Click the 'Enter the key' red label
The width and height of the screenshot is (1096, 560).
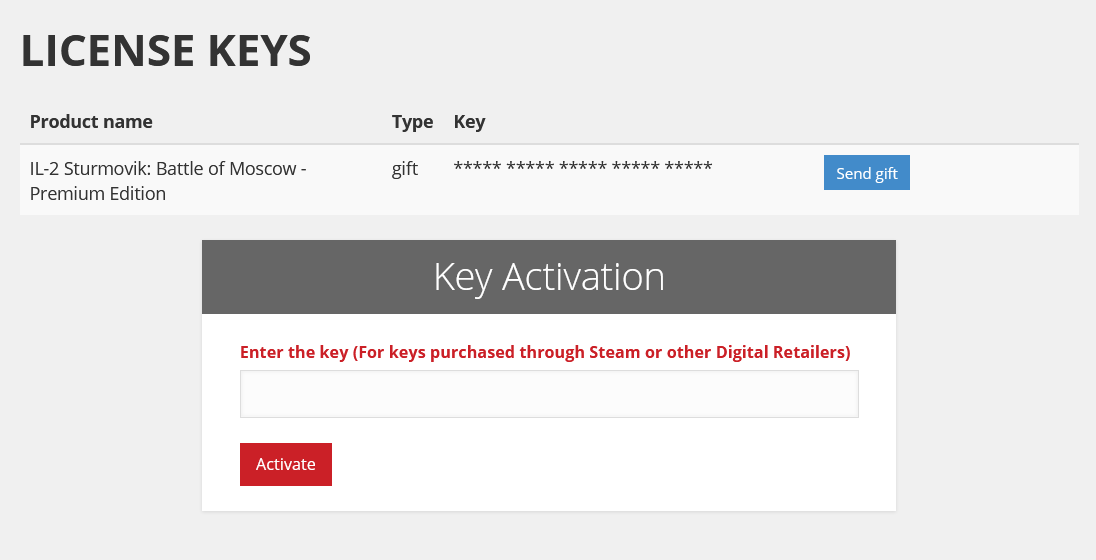545,352
